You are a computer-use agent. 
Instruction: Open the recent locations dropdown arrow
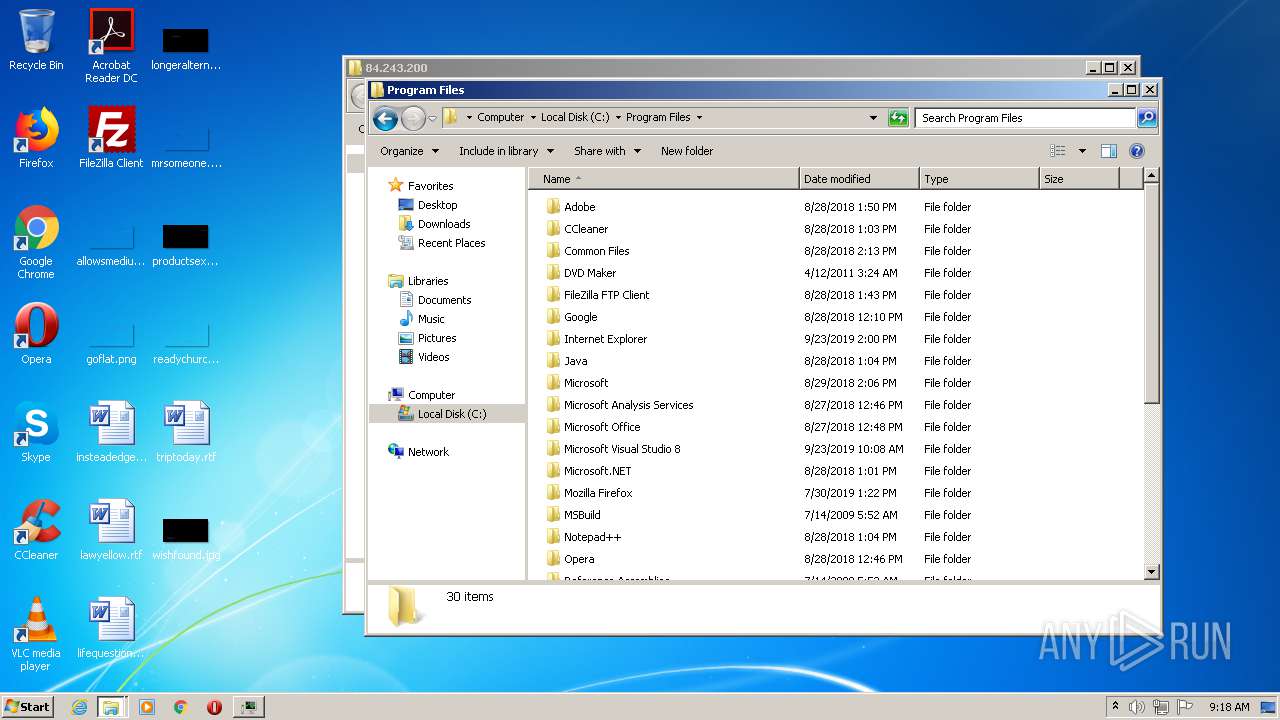(x=432, y=118)
